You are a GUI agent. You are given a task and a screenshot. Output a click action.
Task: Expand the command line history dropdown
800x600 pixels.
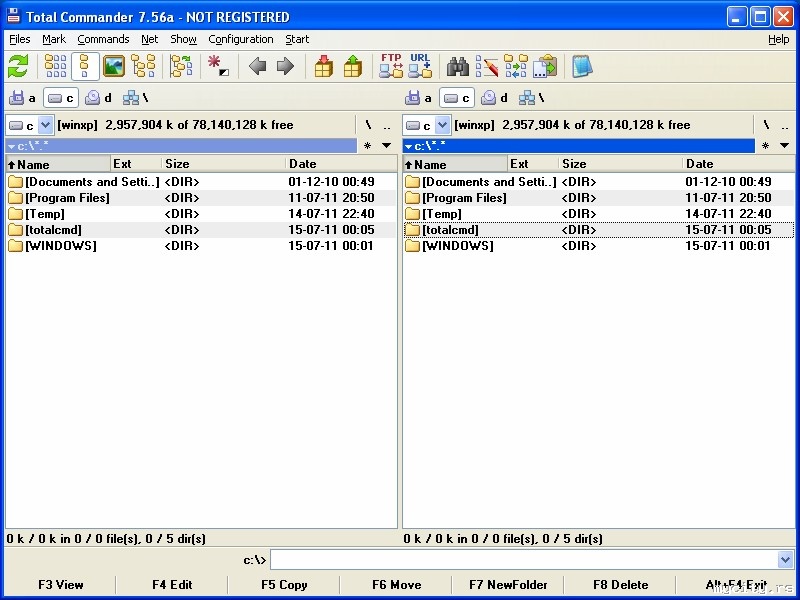pos(785,560)
